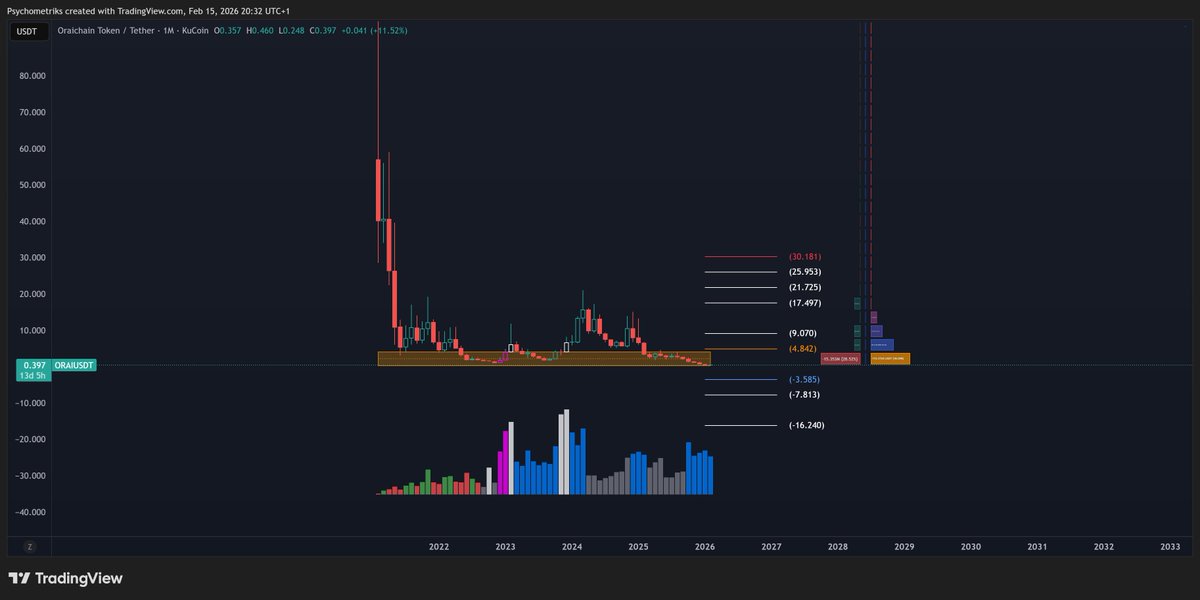Click the 10.000 price axis label
The height and width of the screenshot is (600, 1200).
point(31,330)
